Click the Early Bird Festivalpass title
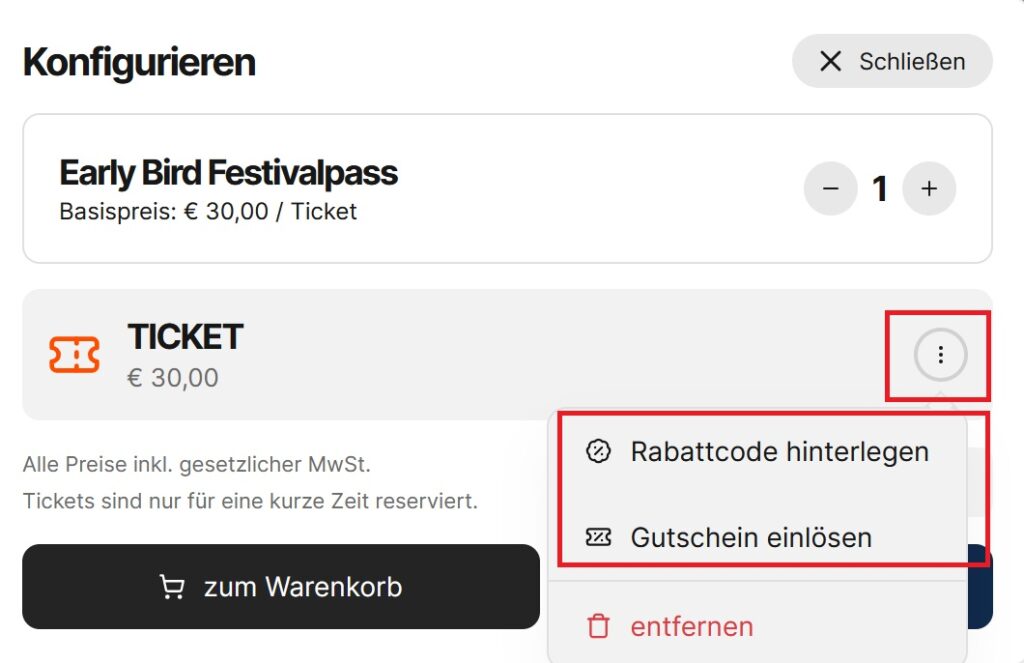 point(229,173)
